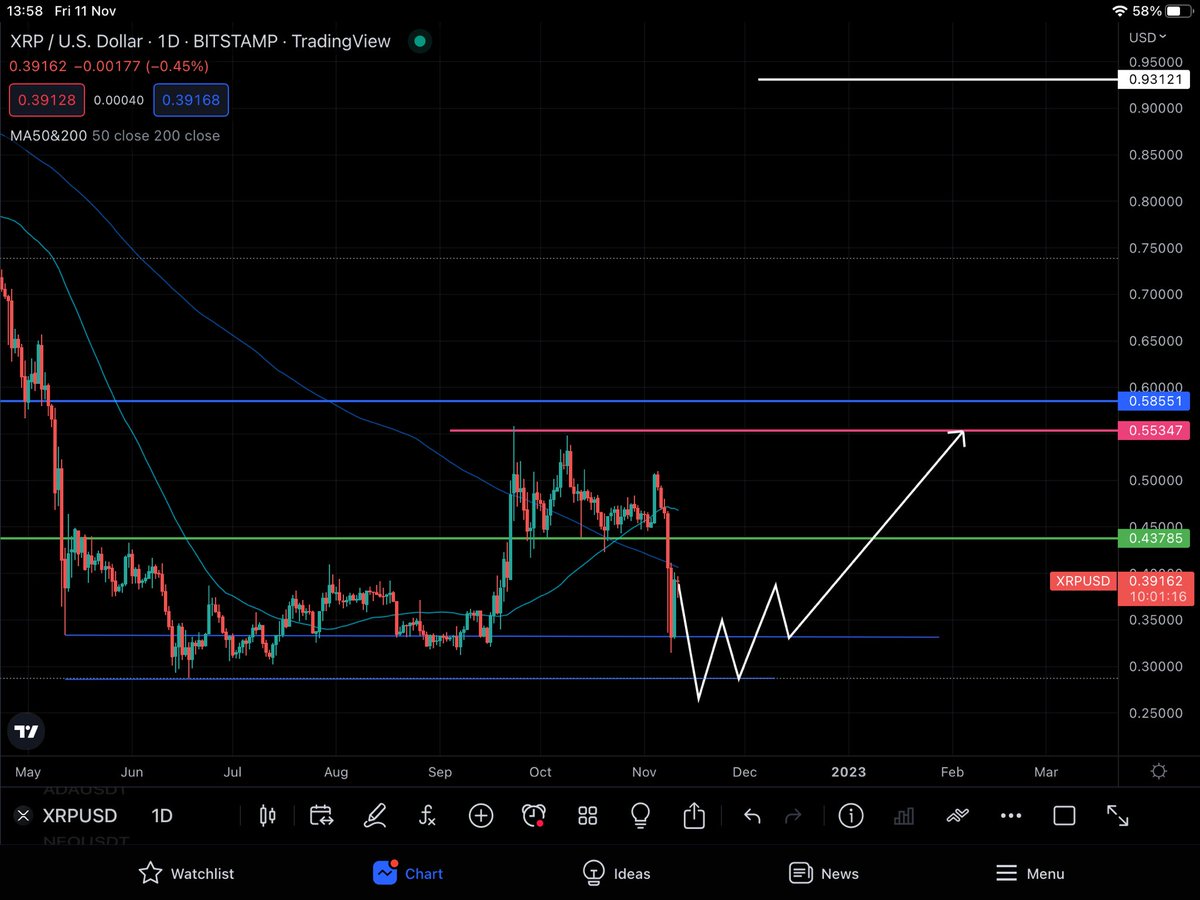Switch to the Watchlist tab
The width and height of the screenshot is (1200, 900).
pos(187,873)
